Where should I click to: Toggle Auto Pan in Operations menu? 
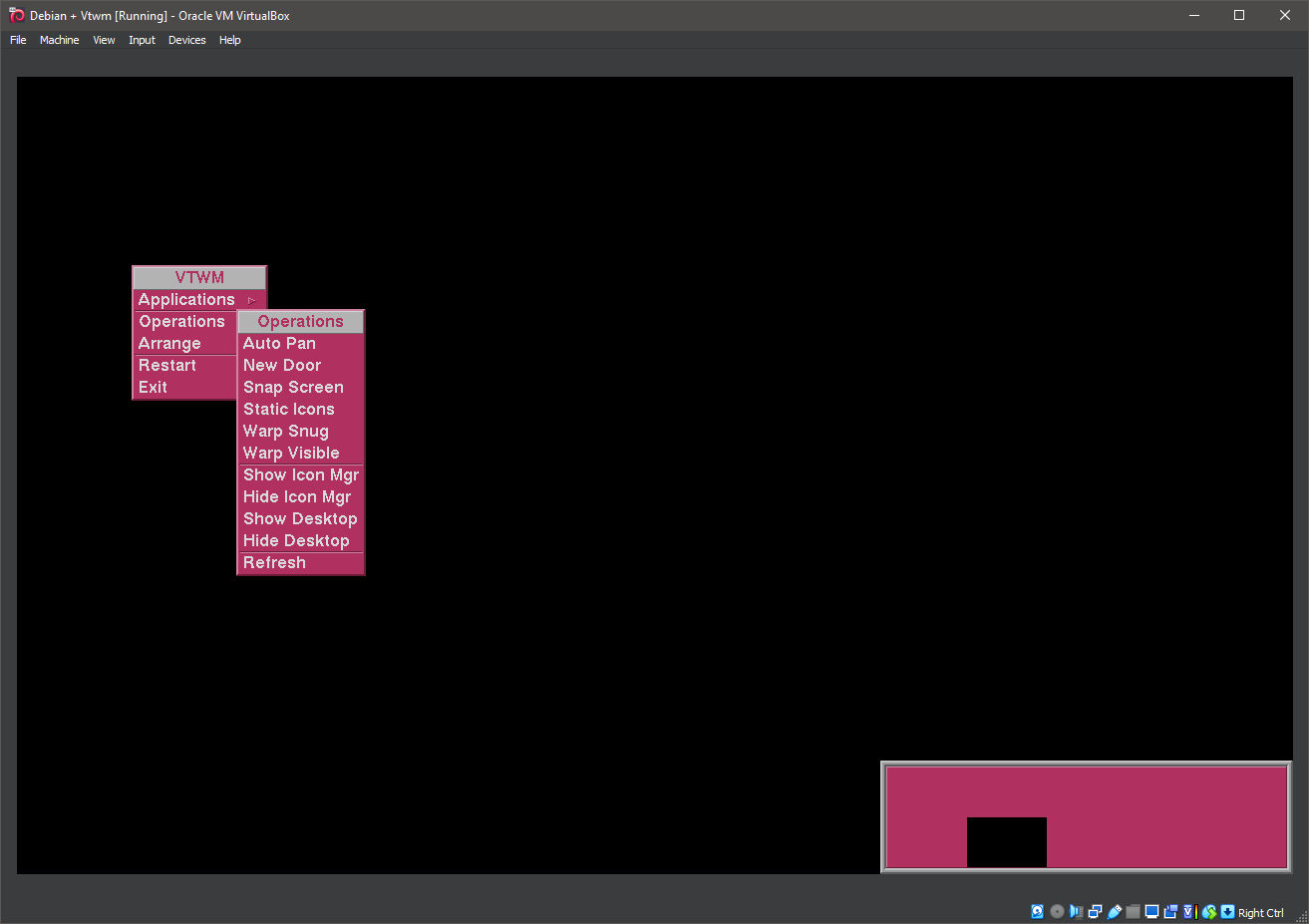[x=279, y=343]
